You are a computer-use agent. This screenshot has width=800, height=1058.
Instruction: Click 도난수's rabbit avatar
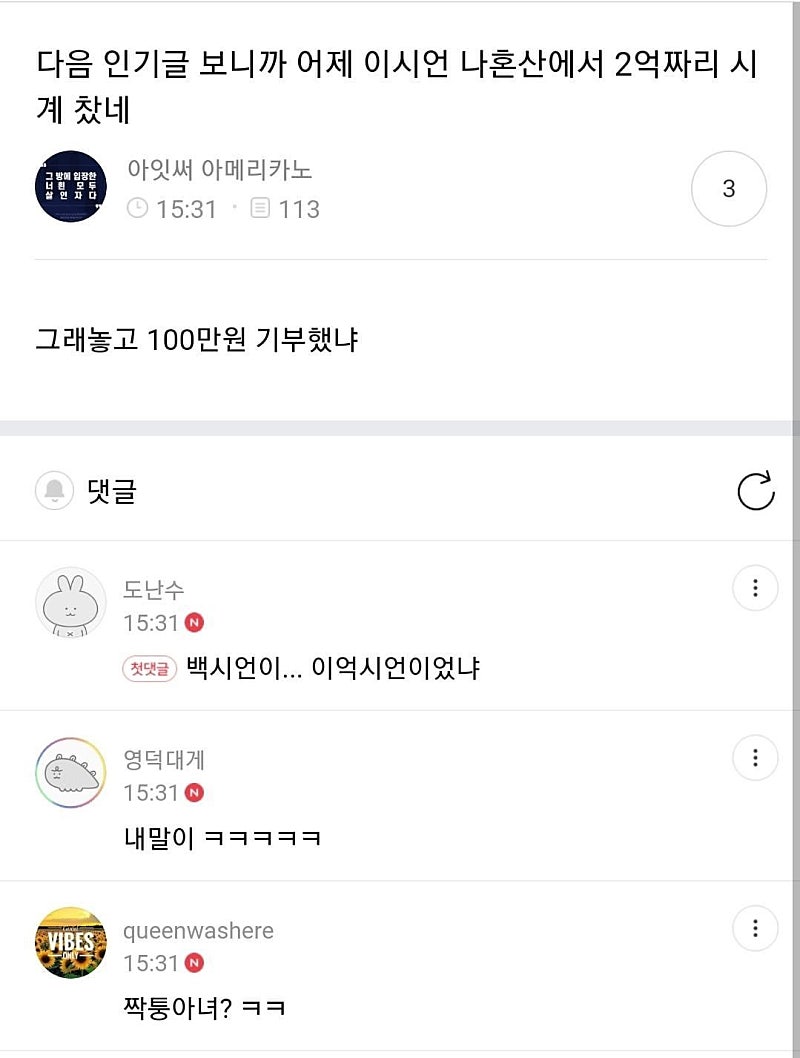[x=71, y=603]
